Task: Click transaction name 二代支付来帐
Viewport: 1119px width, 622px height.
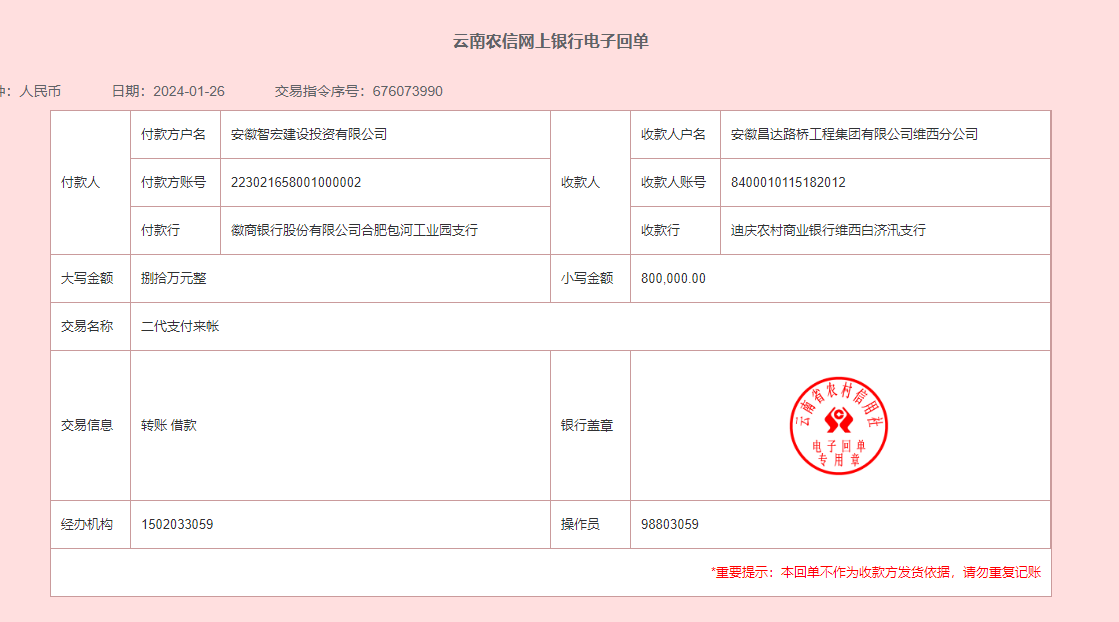Action: (x=180, y=326)
